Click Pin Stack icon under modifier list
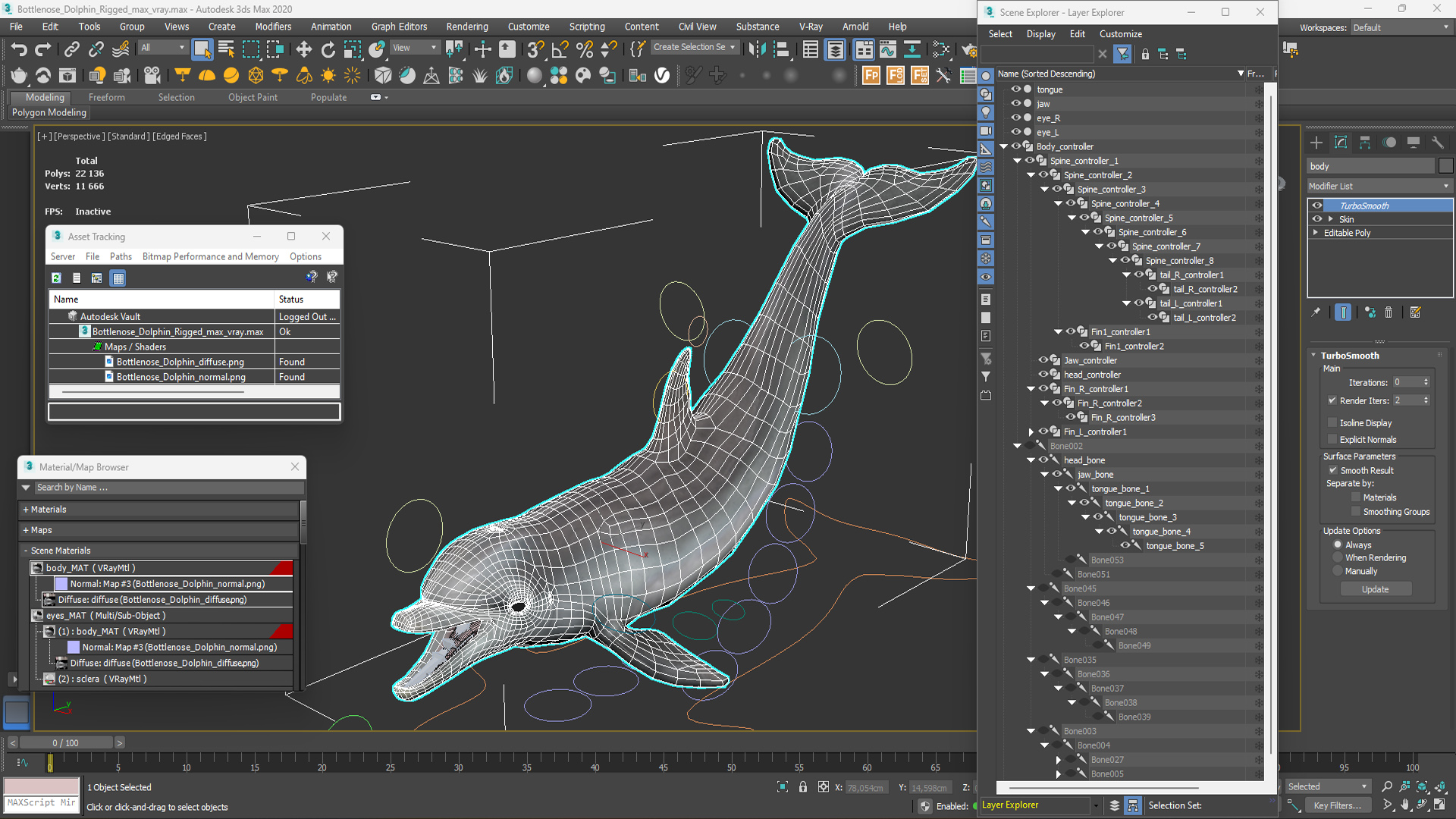1456x819 pixels. tap(1316, 312)
